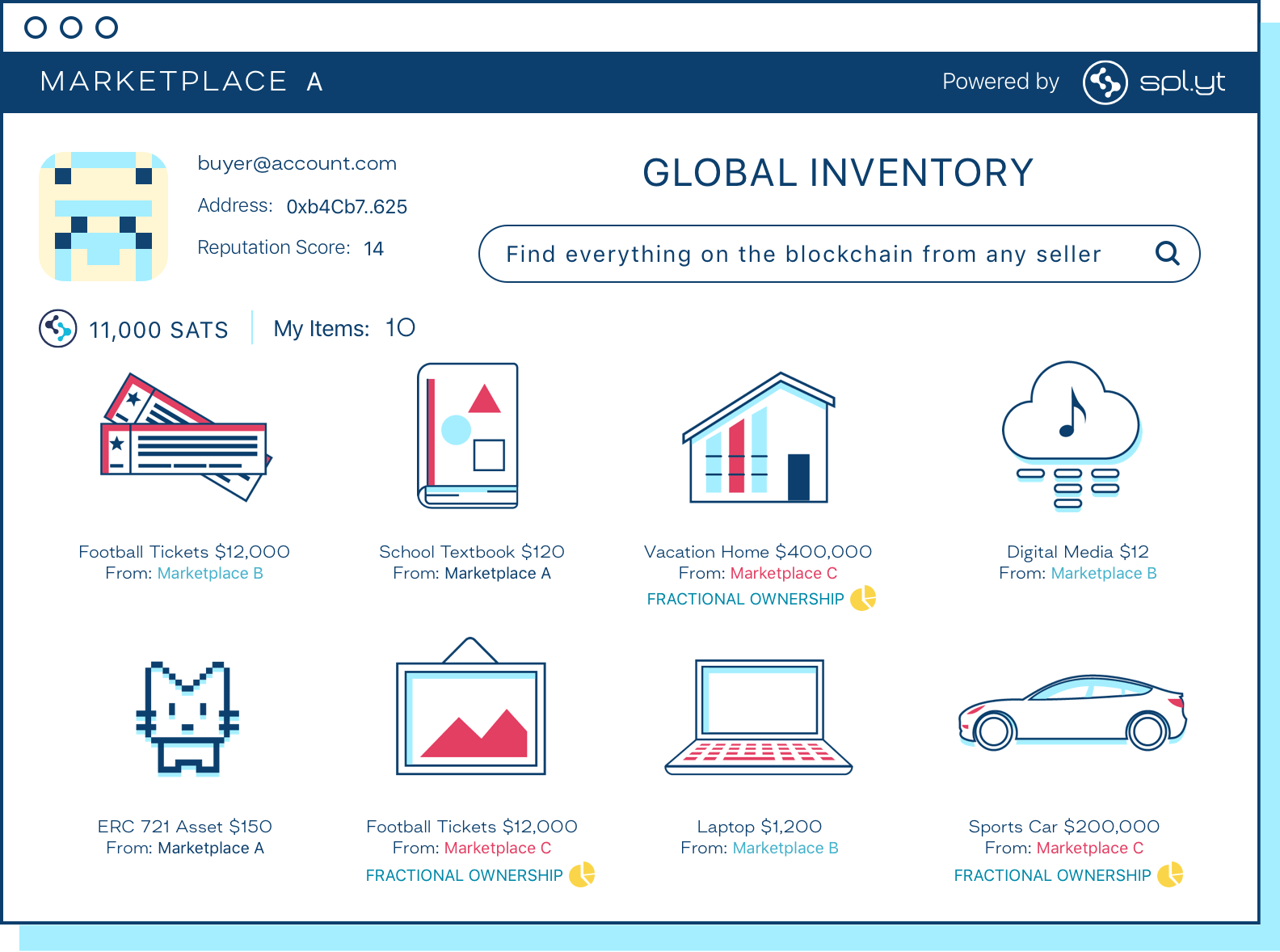
Task: Open Marketplace B link under Digital Media
Action: pyautogui.click(x=1104, y=573)
